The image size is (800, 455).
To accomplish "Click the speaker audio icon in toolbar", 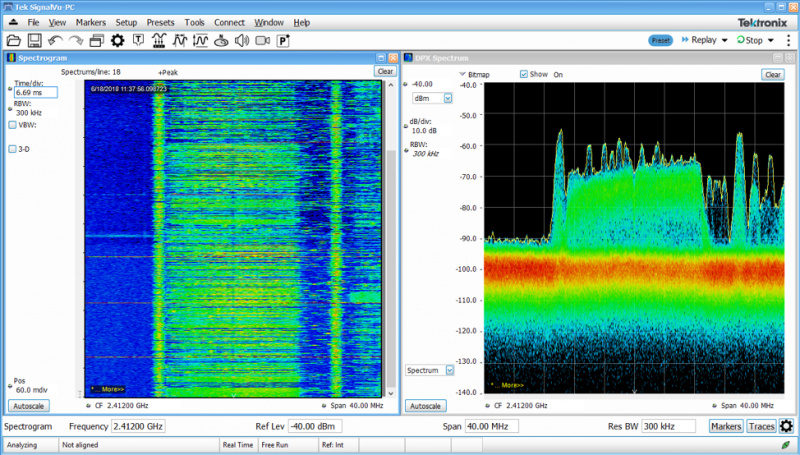I will [241, 41].
